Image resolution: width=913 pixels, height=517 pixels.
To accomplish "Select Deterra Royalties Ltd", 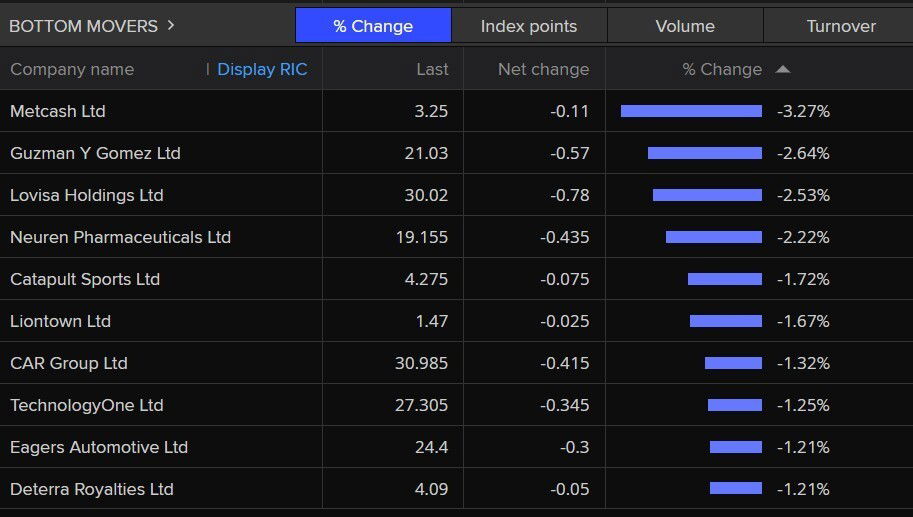I will [x=92, y=489].
